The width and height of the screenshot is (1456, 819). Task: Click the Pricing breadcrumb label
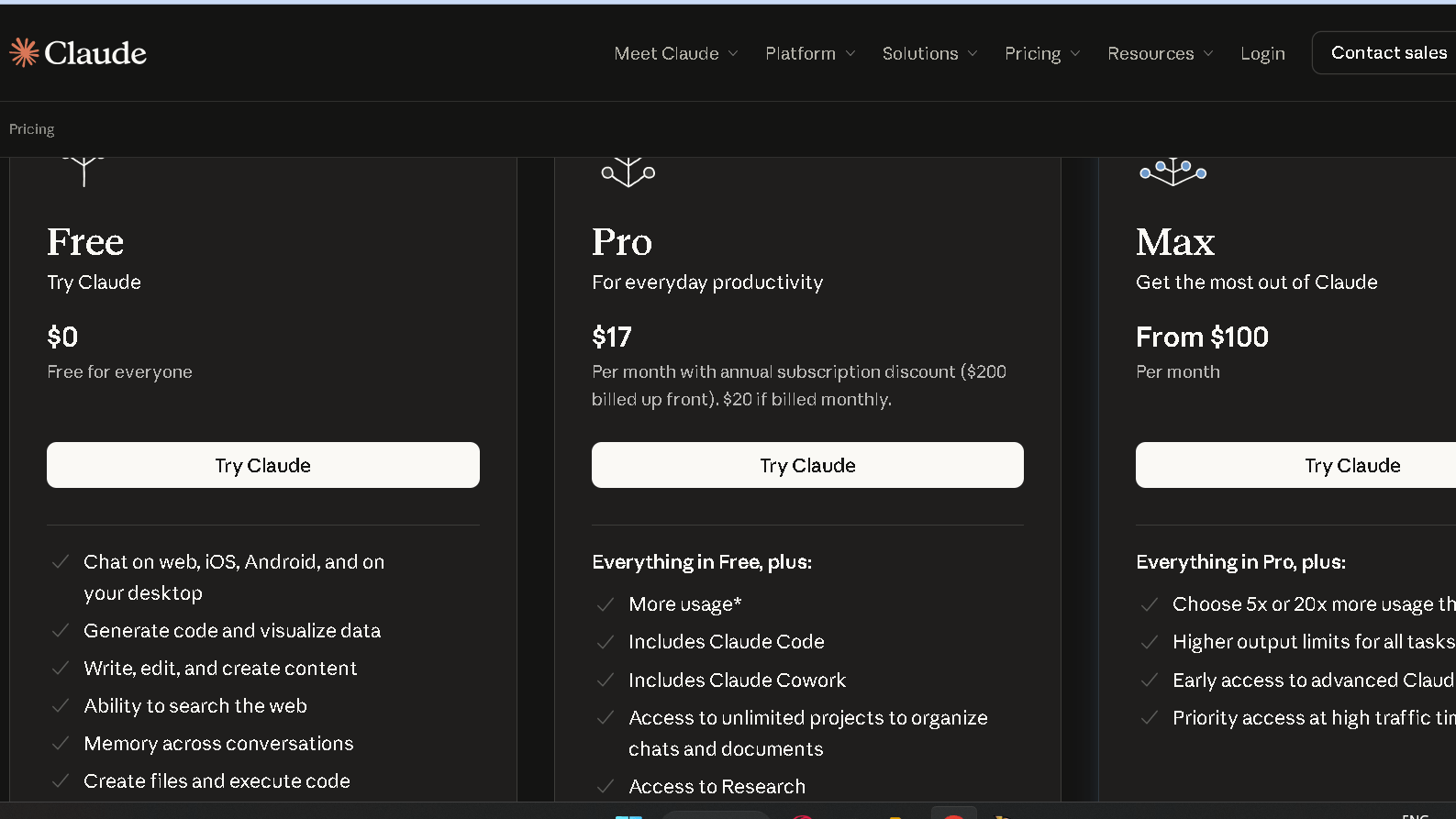tap(32, 129)
